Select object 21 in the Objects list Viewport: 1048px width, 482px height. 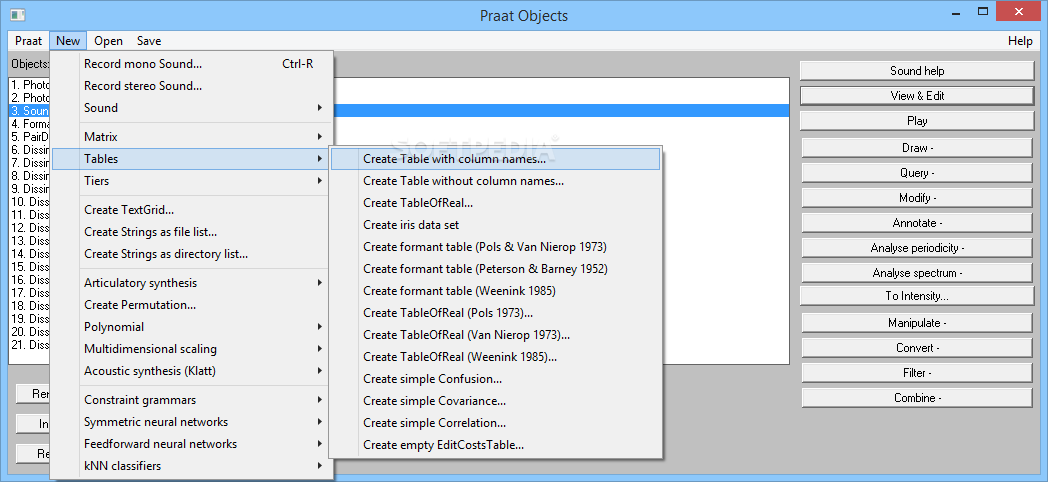pos(30,345)
